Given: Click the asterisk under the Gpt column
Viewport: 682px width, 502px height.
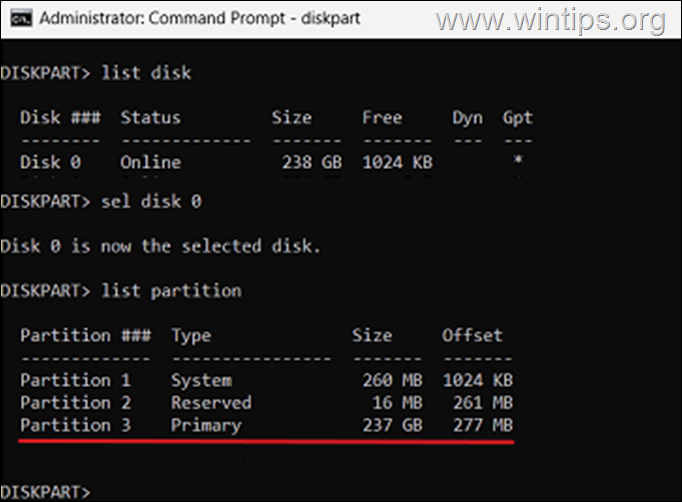Looking at the screenshot, I should click(517, 162).
